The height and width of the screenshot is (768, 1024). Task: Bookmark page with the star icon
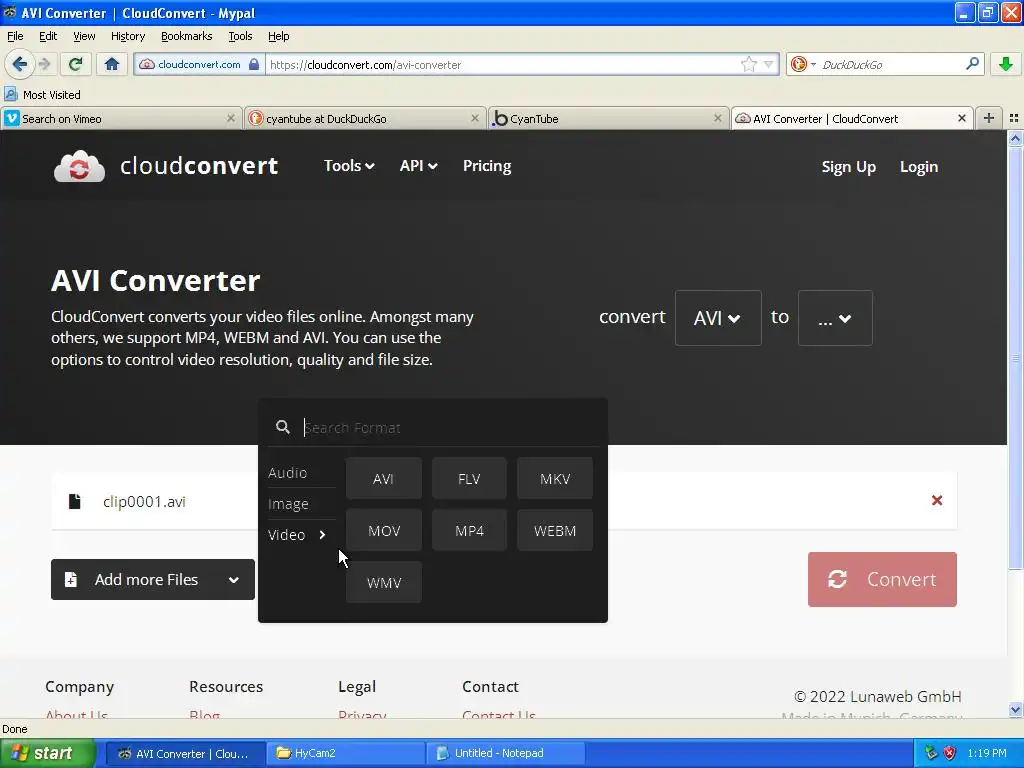click(x=748, y=64)
